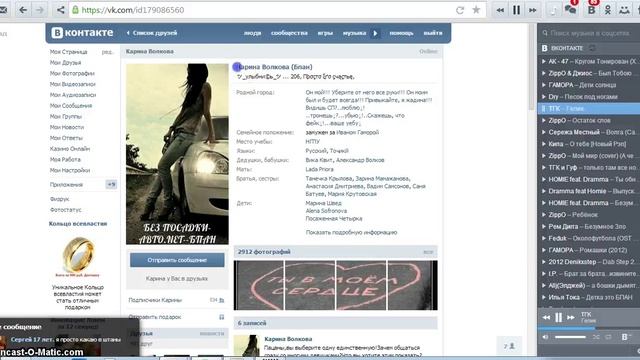The image size is (640, 360).
Task: Go back to Список друзей
Action: [152, 33]
